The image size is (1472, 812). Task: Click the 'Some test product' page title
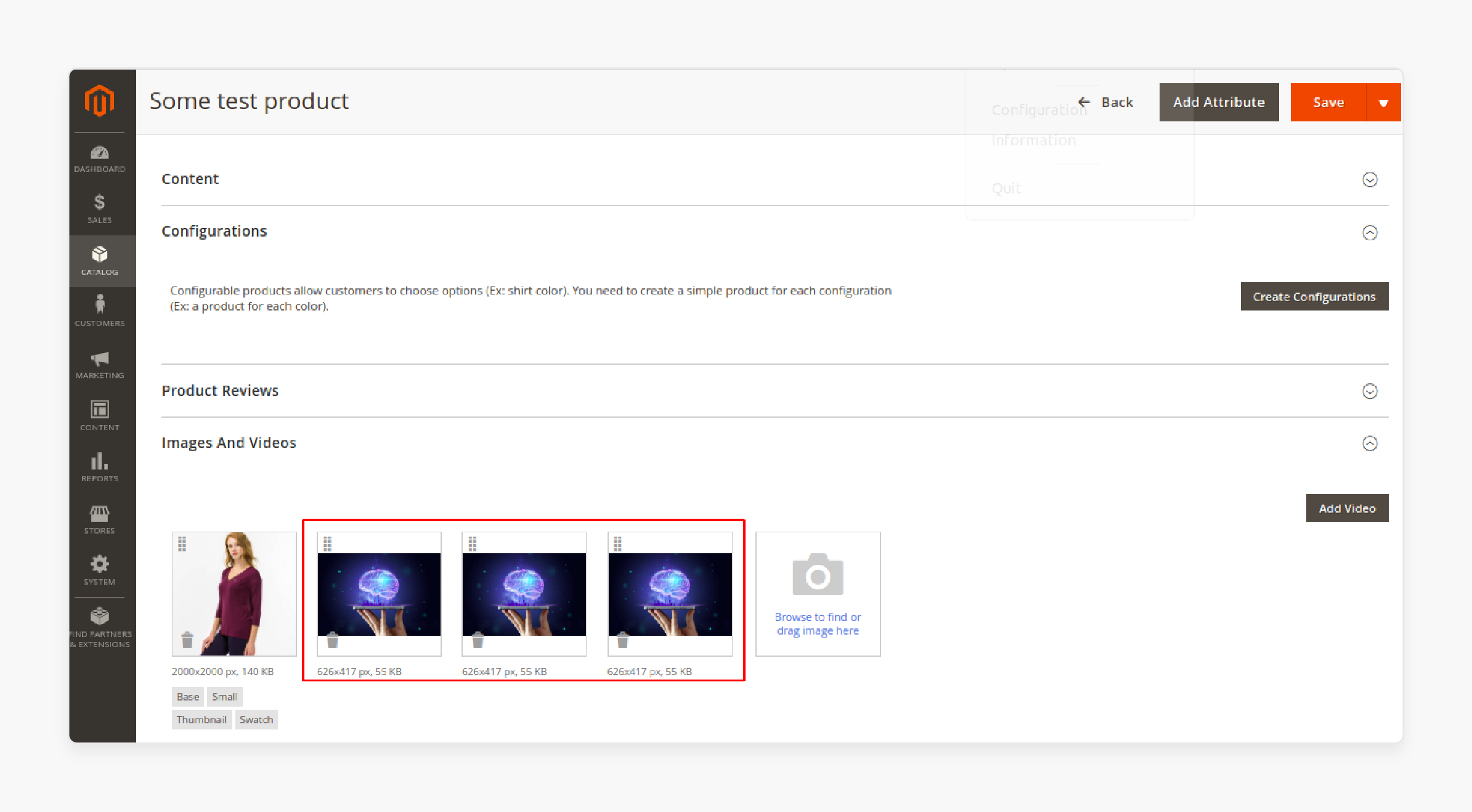[249, 101]
